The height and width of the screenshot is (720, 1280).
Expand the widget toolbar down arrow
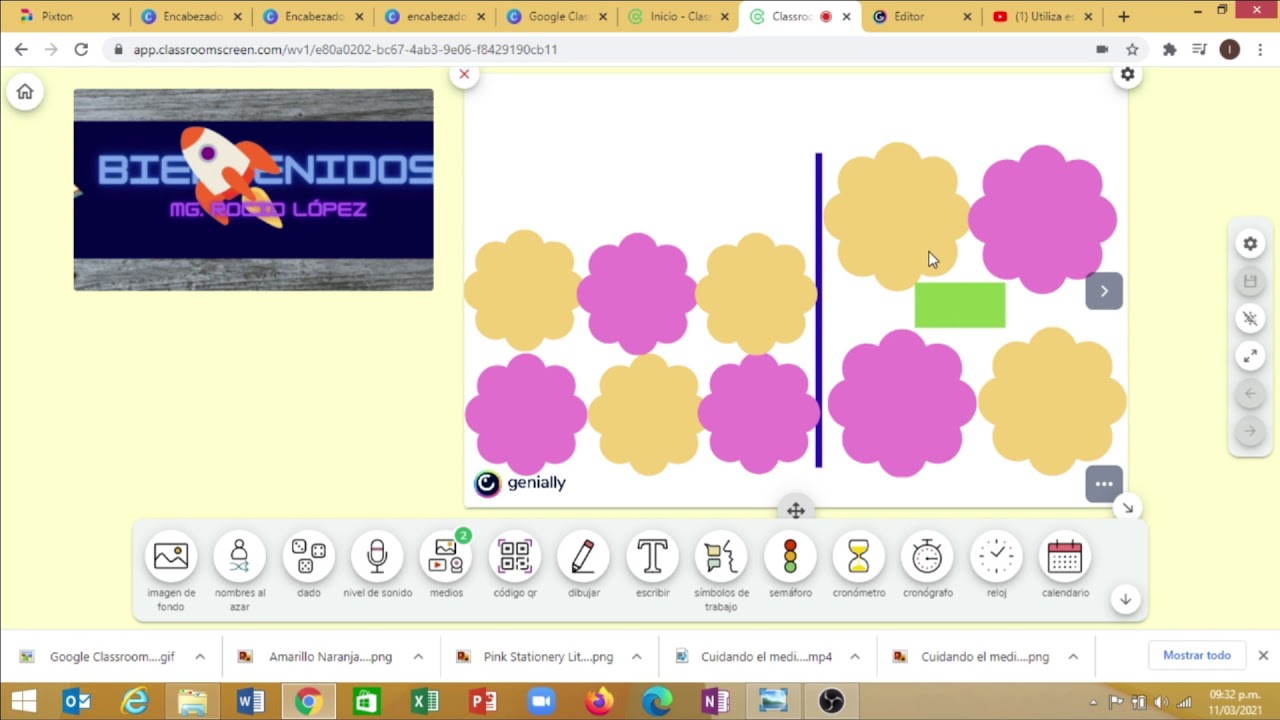[x=1125, y=599]
